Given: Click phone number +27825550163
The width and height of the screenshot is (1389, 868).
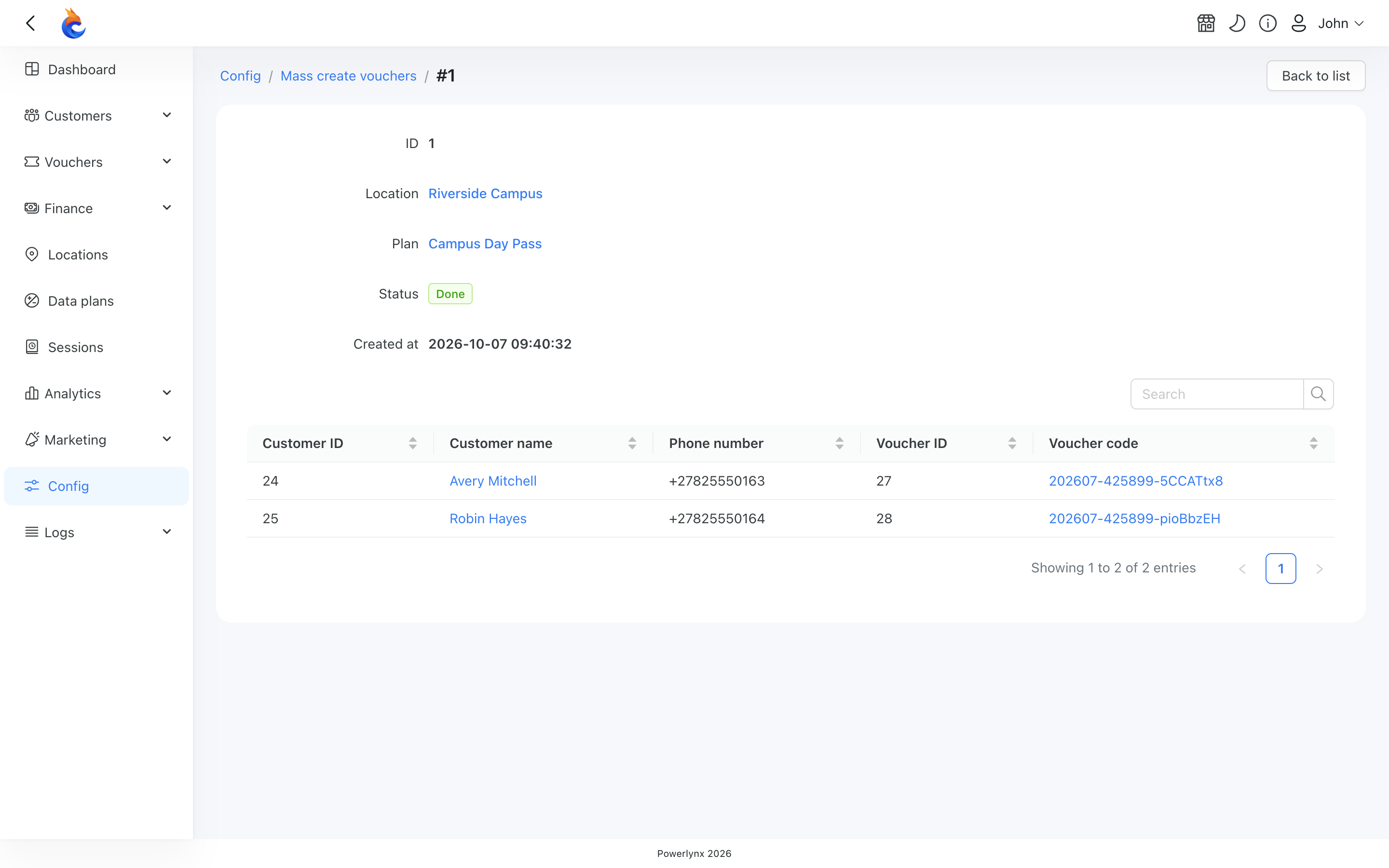Looking at the screenshot, I should tap(717, 481).
